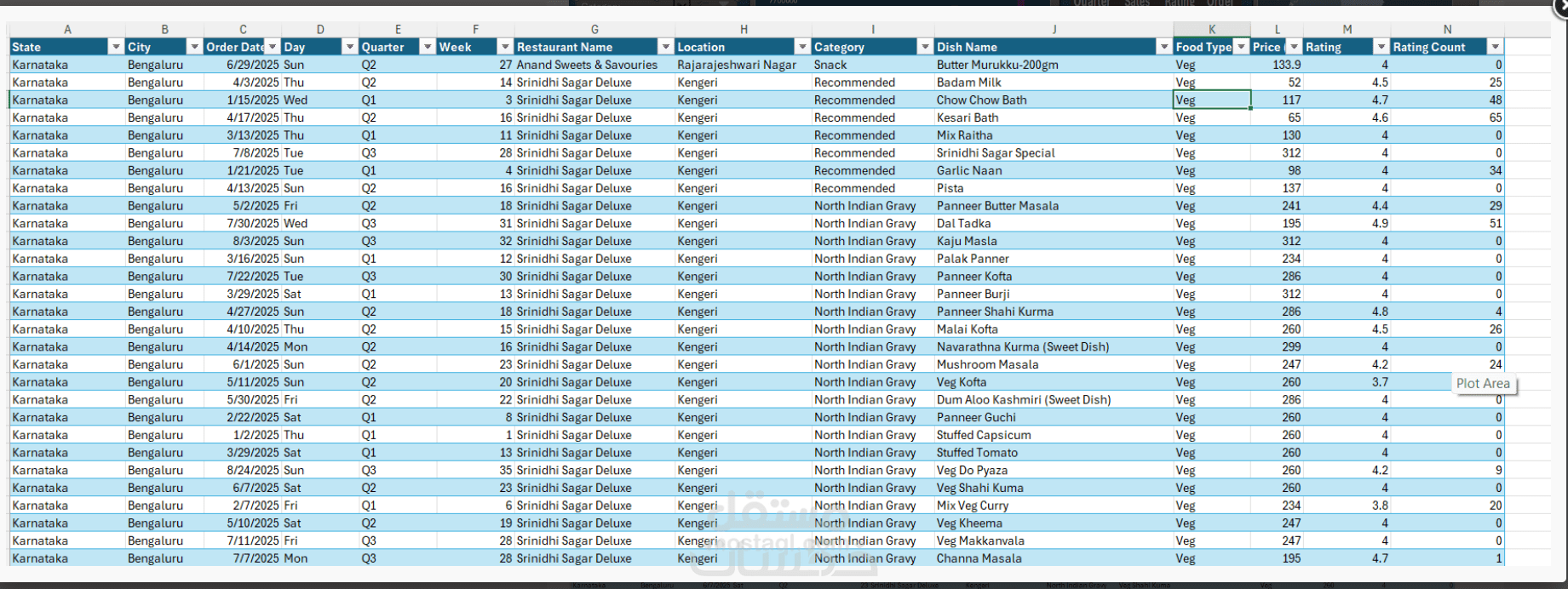Open the Category column filter dropdown
The width and height of the screenshot is (1568, 589).
pos(925,47)
